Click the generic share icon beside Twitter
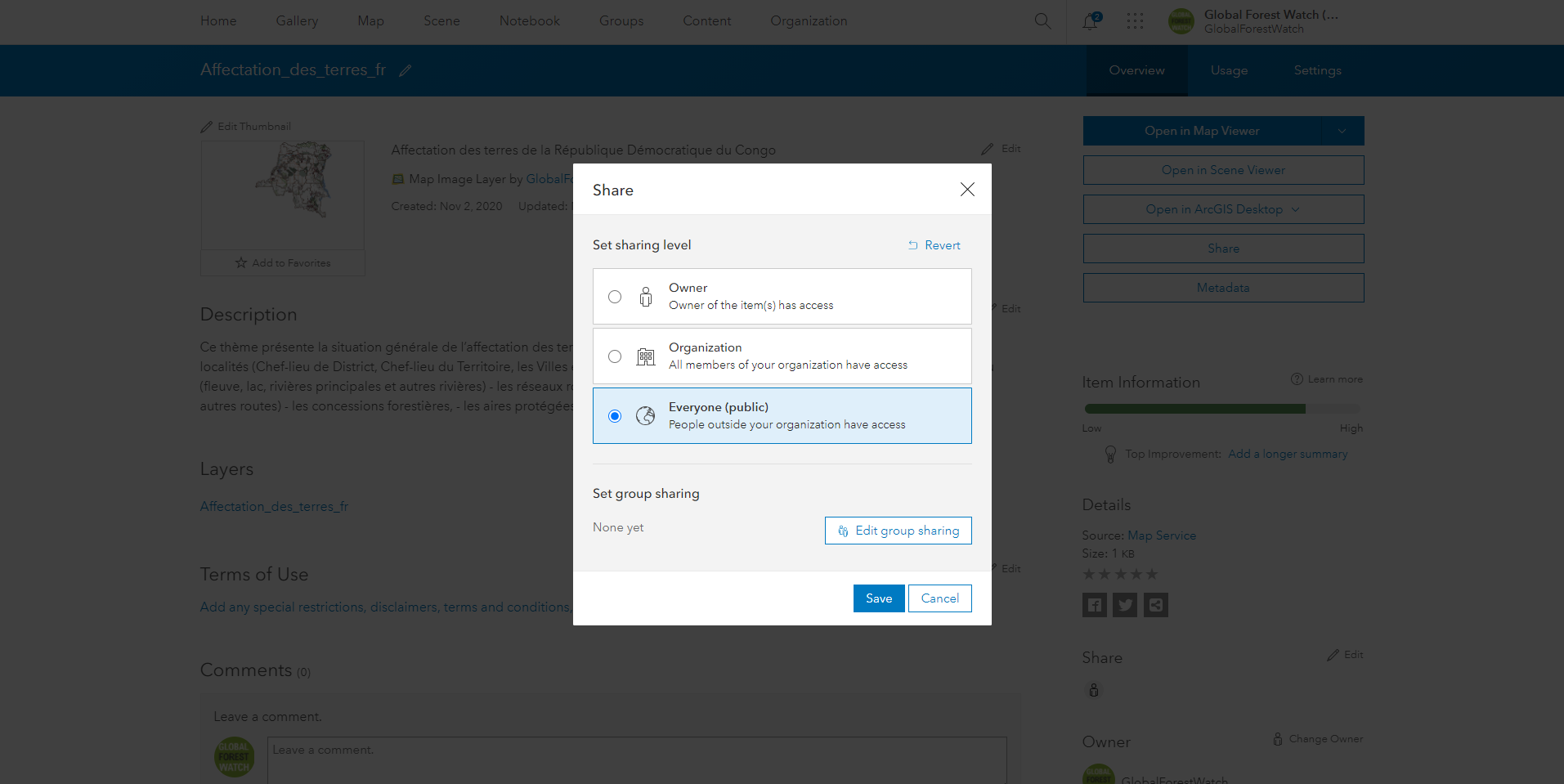This screenshot has width=1564, height=784. point(1155,605)
